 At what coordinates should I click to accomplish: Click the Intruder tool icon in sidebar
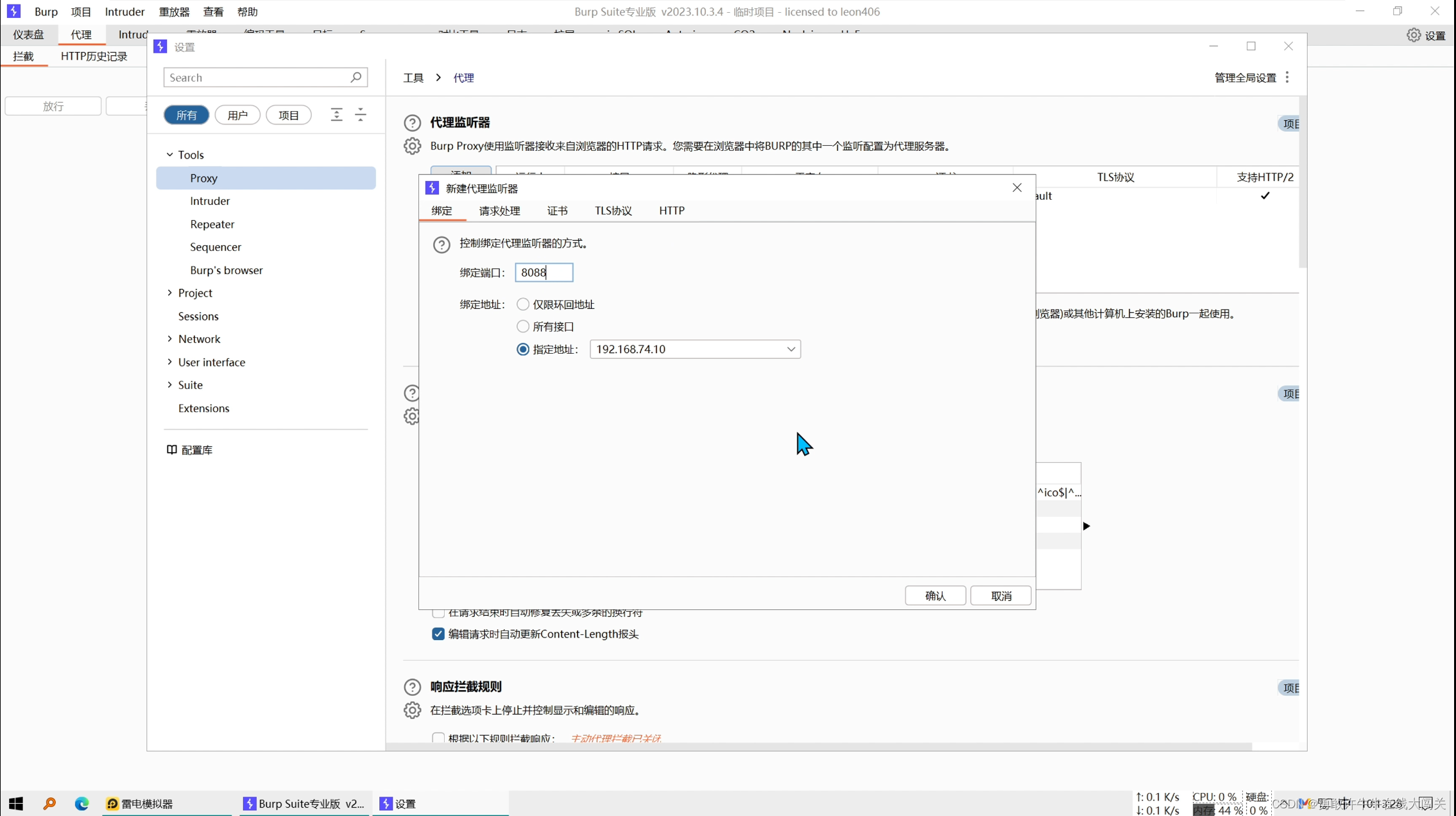(210, 201)
